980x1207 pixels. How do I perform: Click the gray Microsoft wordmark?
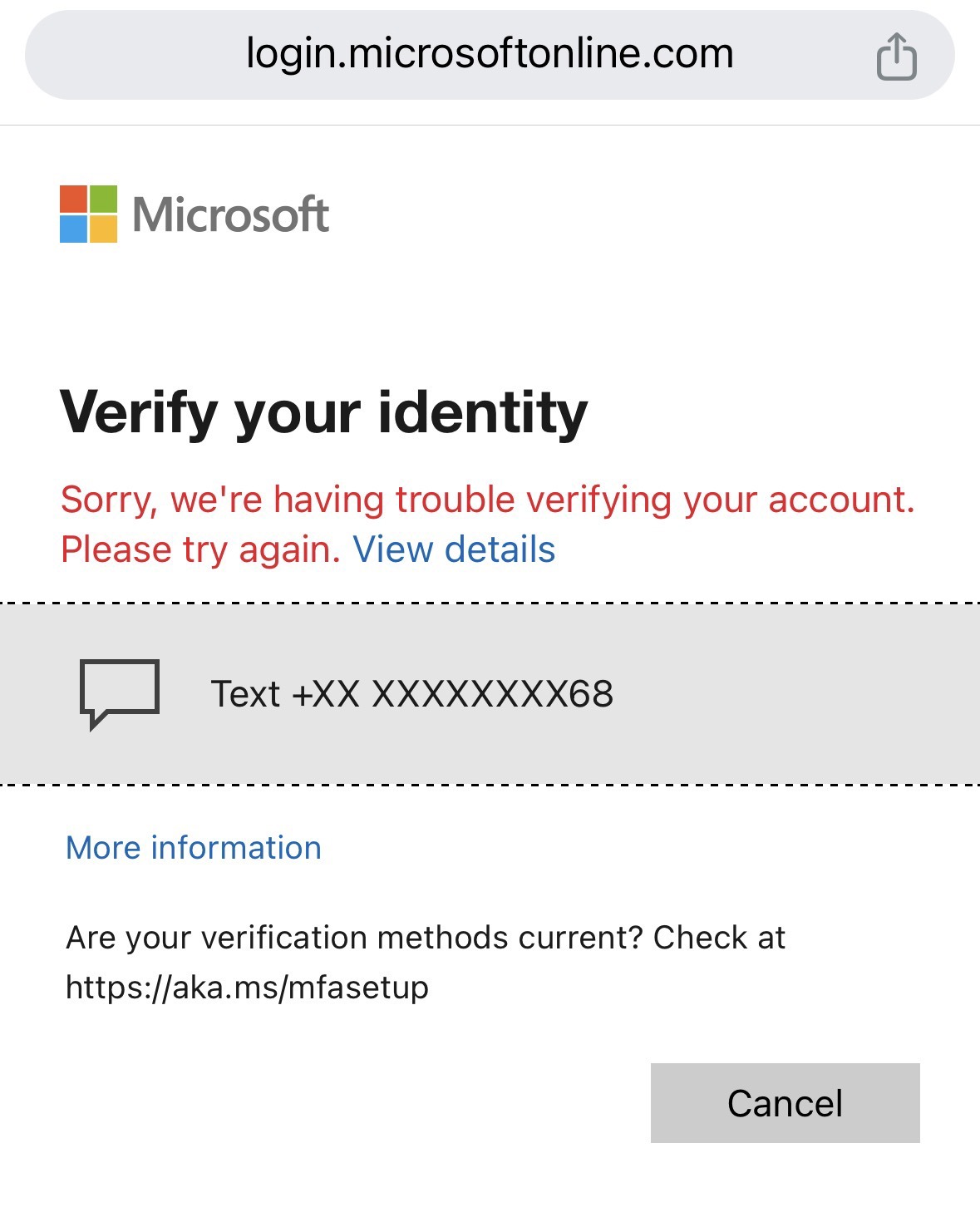click(231, 214)
